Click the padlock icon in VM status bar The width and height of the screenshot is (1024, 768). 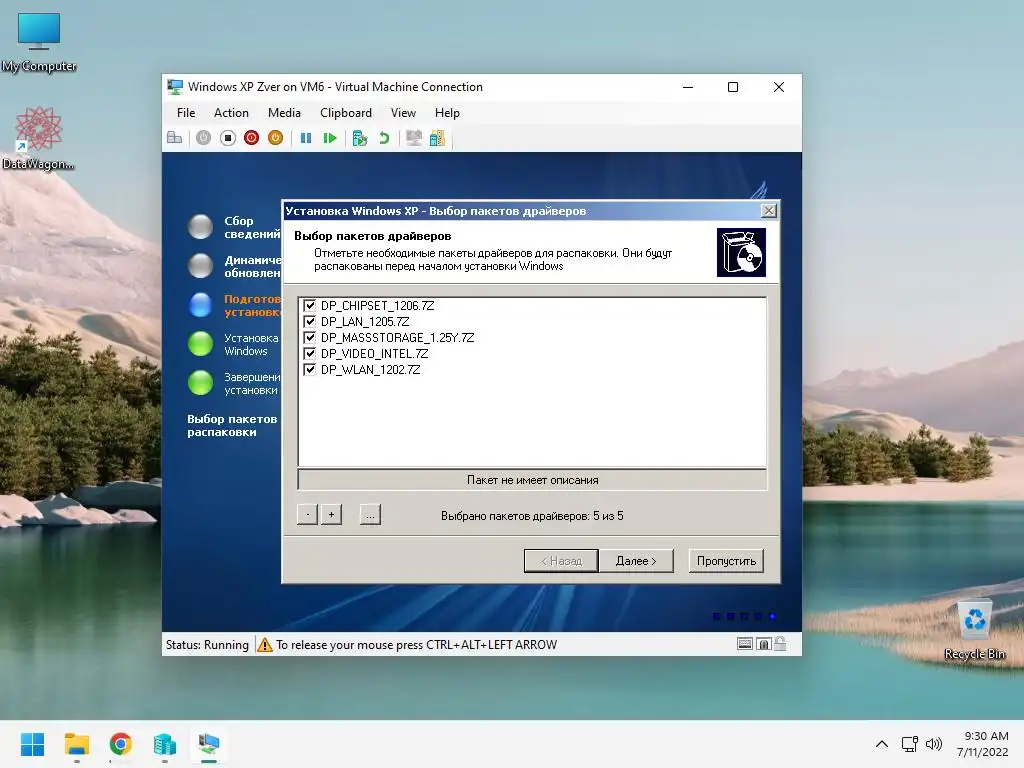coord(780,644)
